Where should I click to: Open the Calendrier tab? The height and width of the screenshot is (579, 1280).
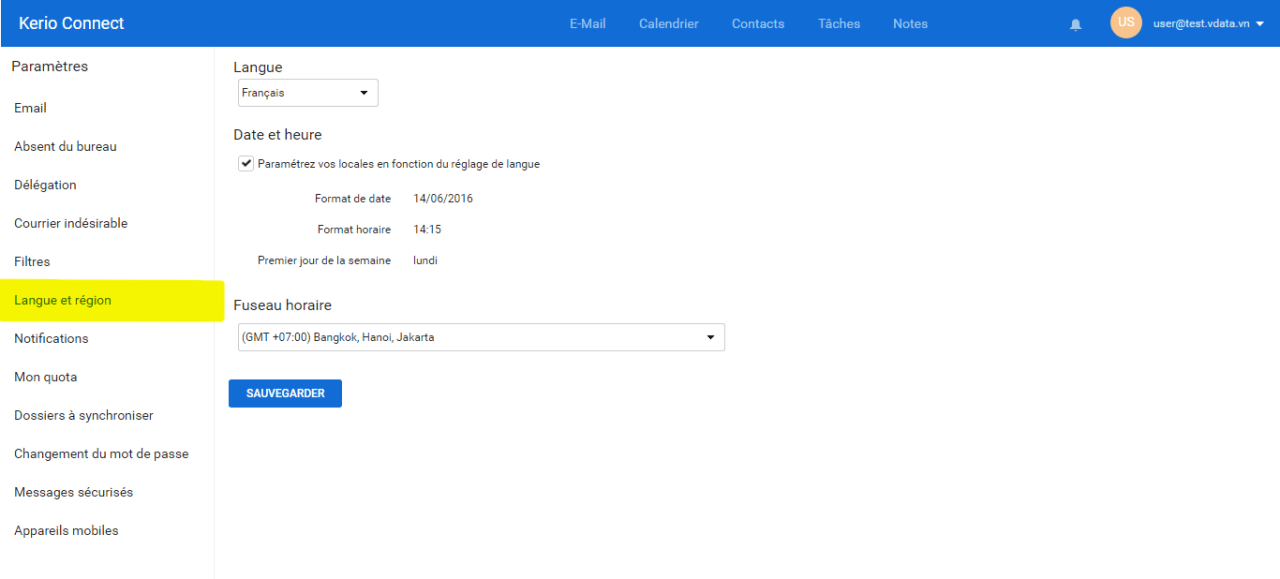(668, 24)
